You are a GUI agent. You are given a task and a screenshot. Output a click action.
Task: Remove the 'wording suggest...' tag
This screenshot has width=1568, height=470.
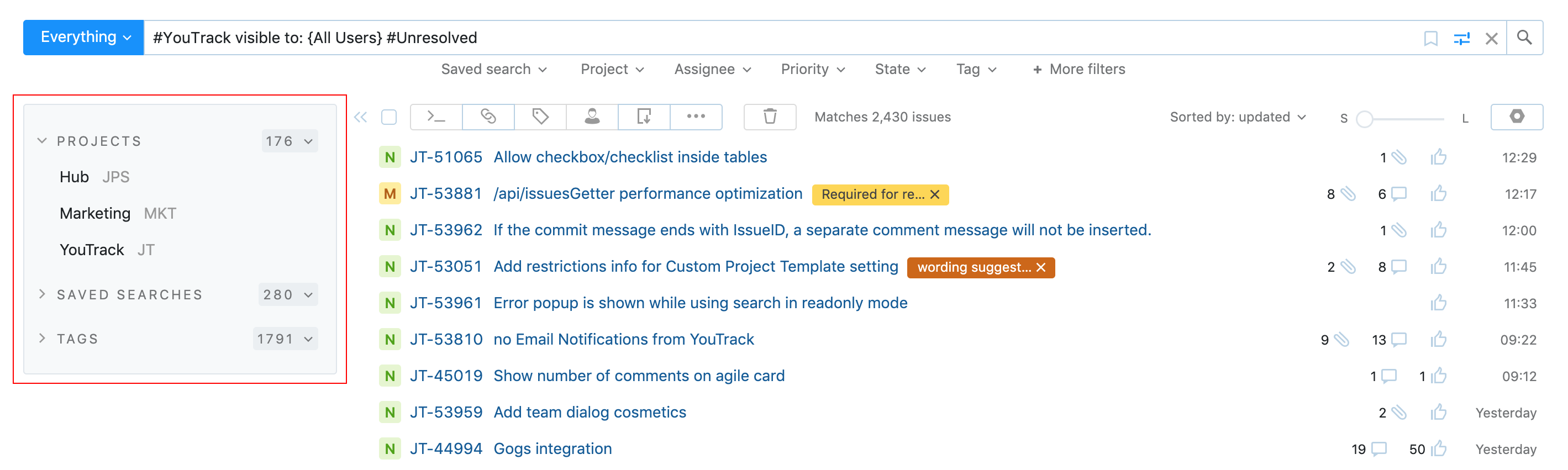point(1041,267)
